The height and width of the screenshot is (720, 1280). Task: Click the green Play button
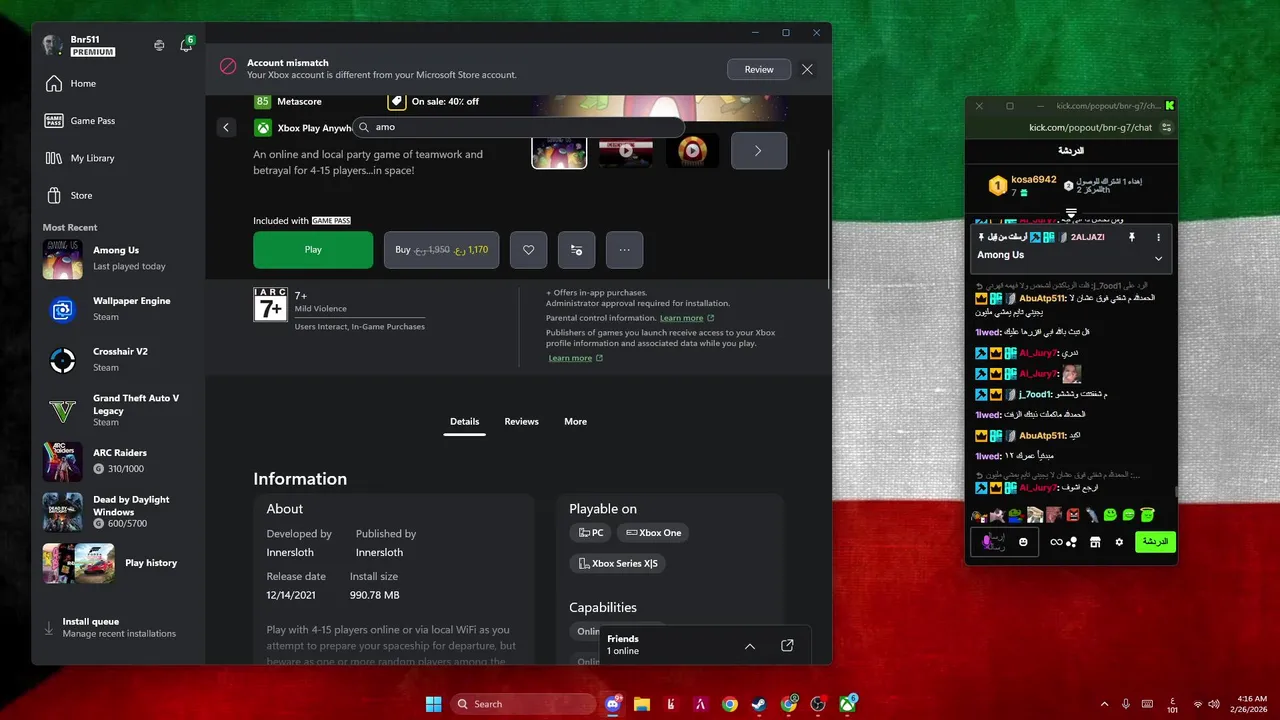pos(313,250)
